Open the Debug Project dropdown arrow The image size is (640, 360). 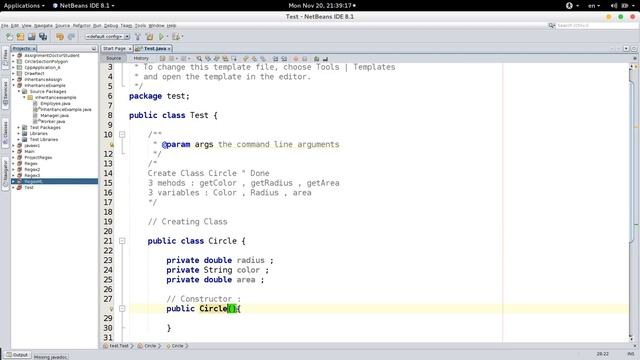pos(182,37)
